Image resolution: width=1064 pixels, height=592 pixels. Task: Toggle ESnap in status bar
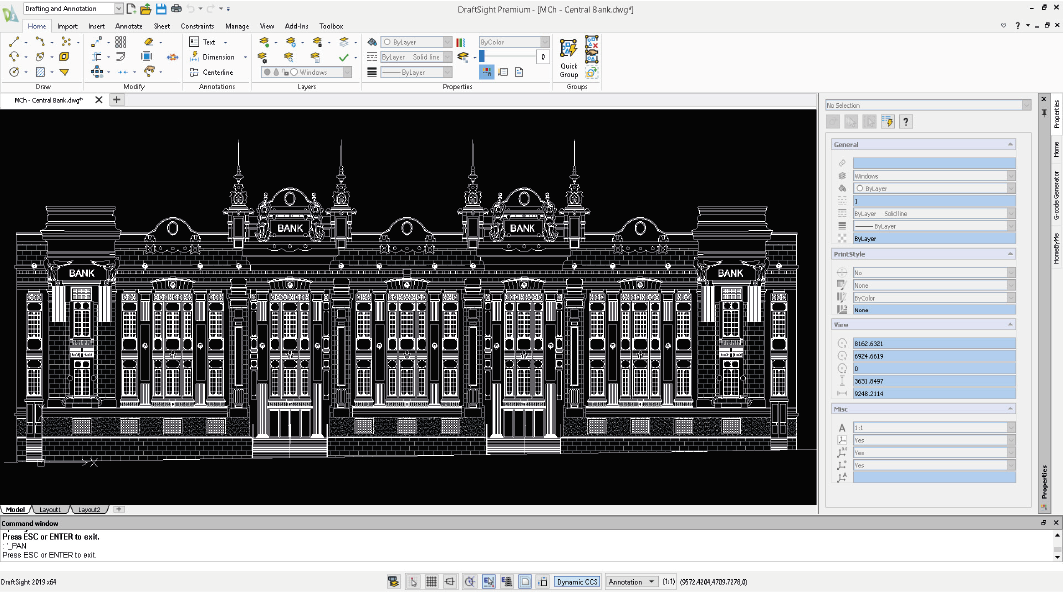[x=489, y=582]
